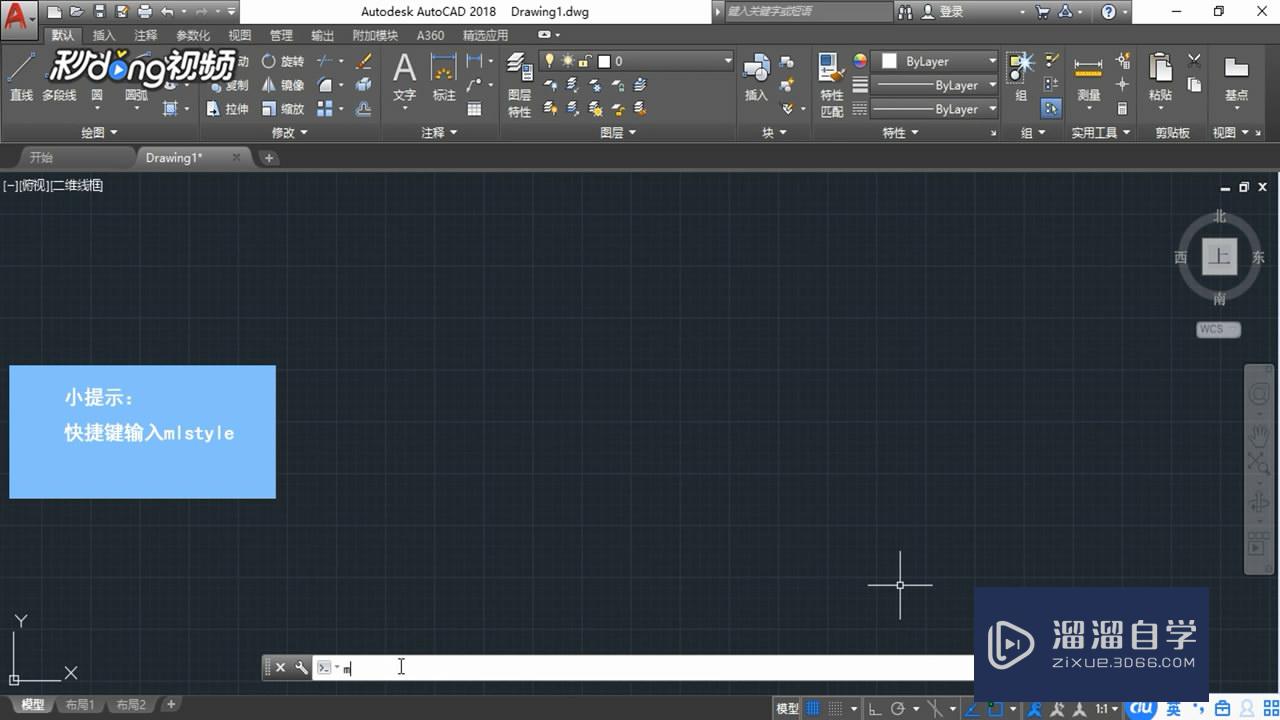Expand the 绘图 draw panel
1280x720 pixels.
[x=99, y=132]
